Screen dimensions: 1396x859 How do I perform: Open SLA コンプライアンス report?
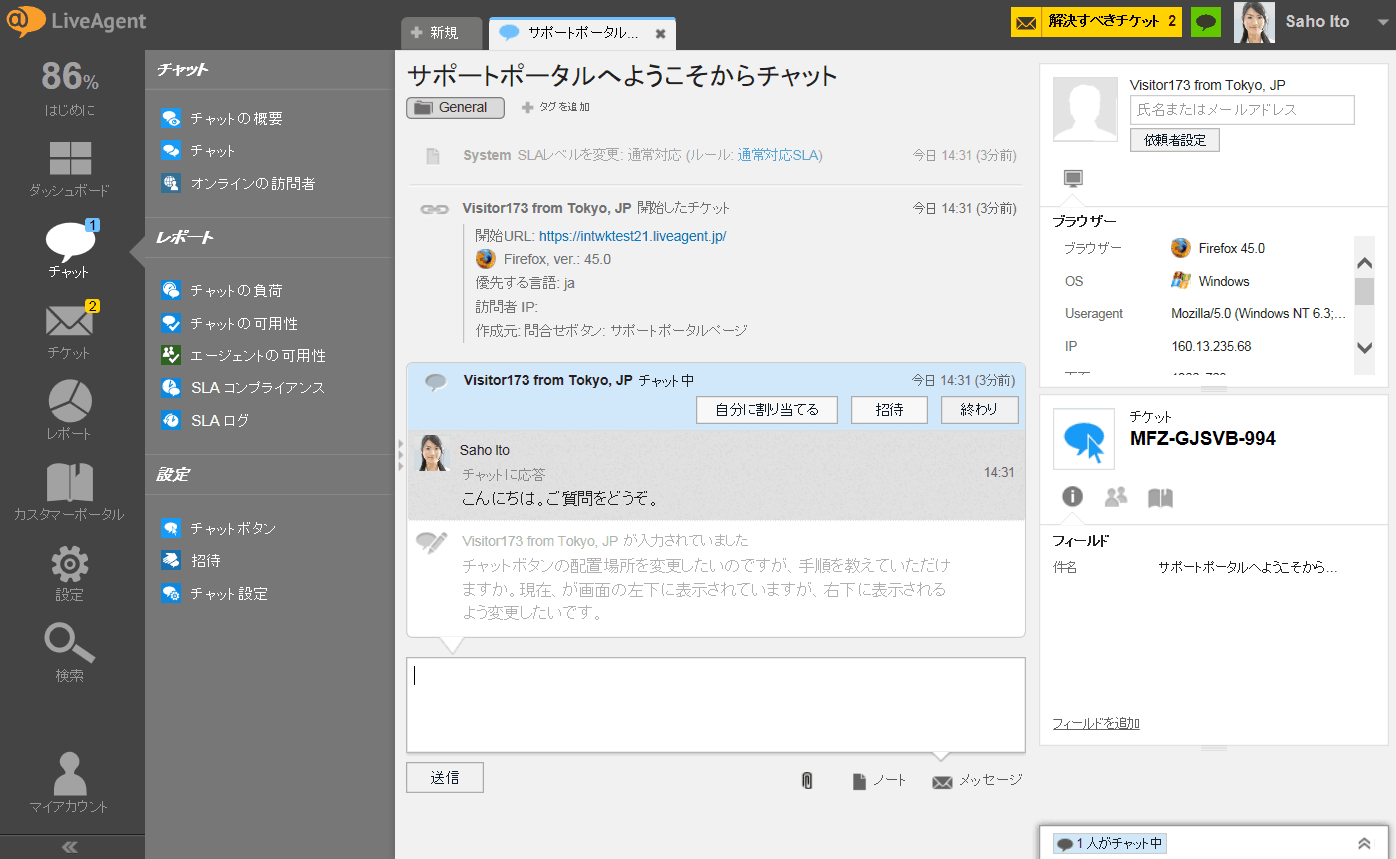tap(243, 387)
